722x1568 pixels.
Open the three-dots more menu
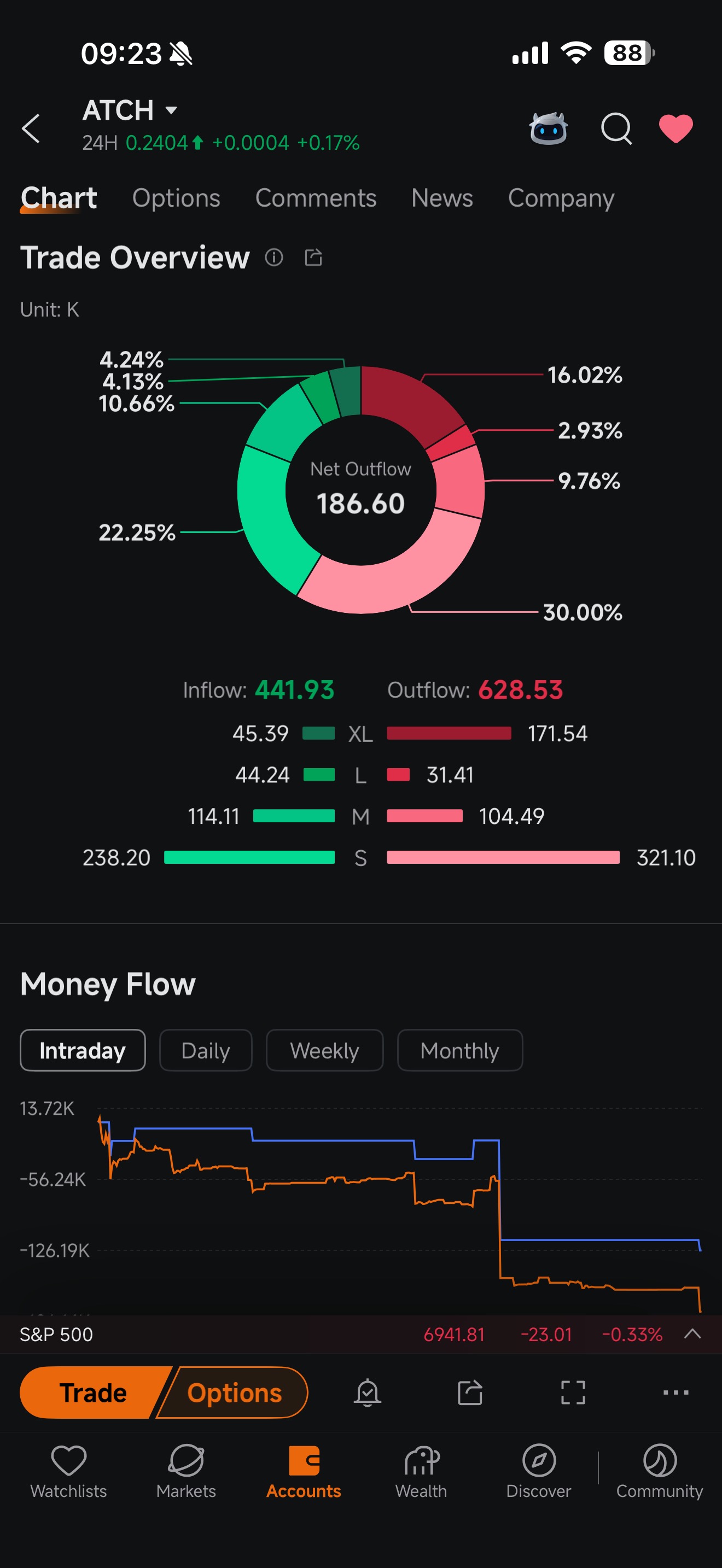point(676,1393)
